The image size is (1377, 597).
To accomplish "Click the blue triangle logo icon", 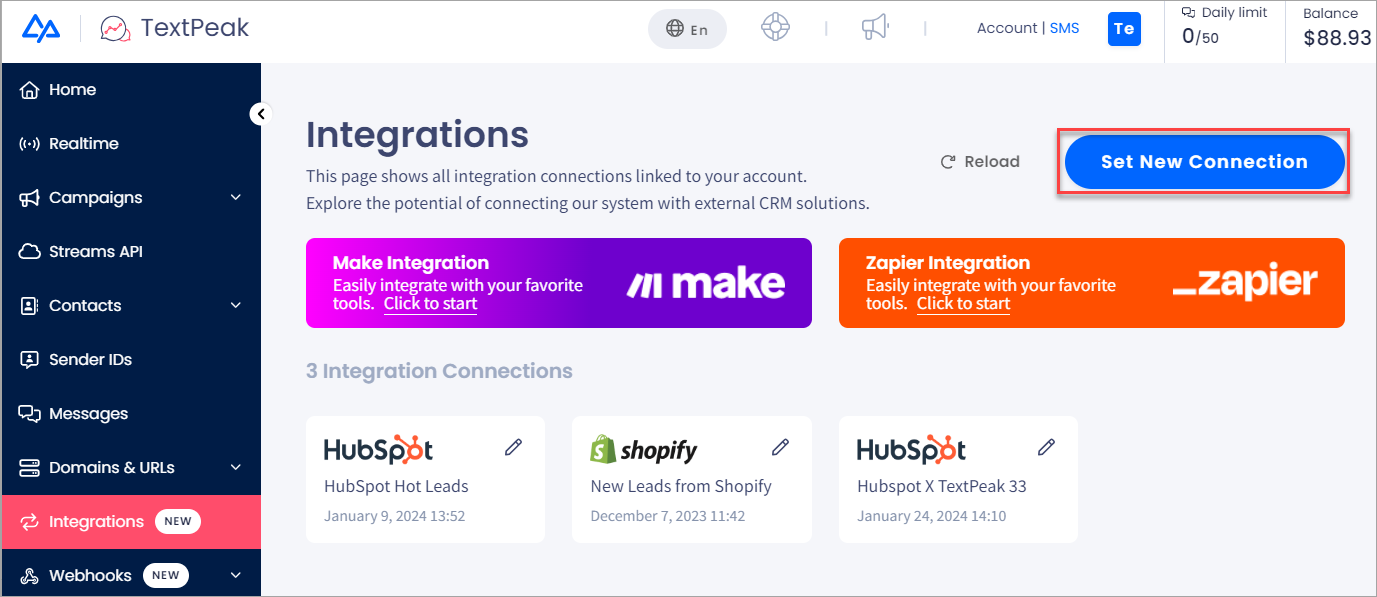I will point(41,29).
